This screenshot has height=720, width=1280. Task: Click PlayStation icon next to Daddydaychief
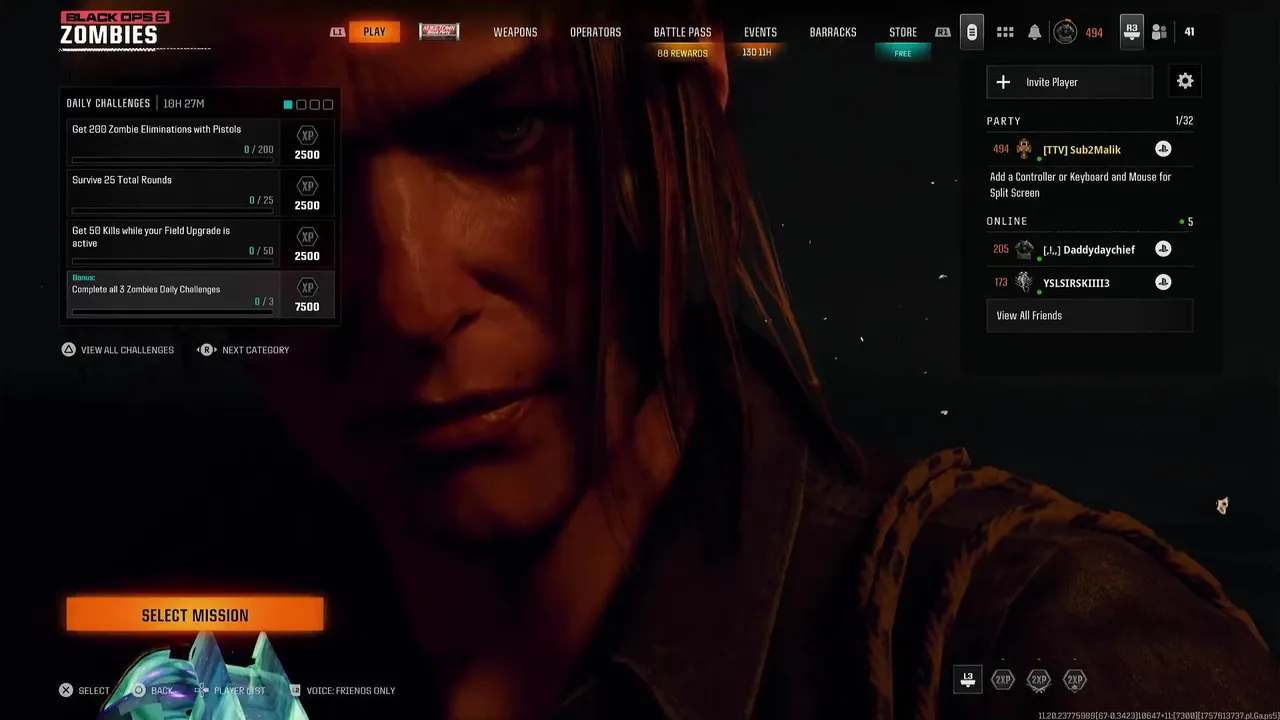(1163, 249)
